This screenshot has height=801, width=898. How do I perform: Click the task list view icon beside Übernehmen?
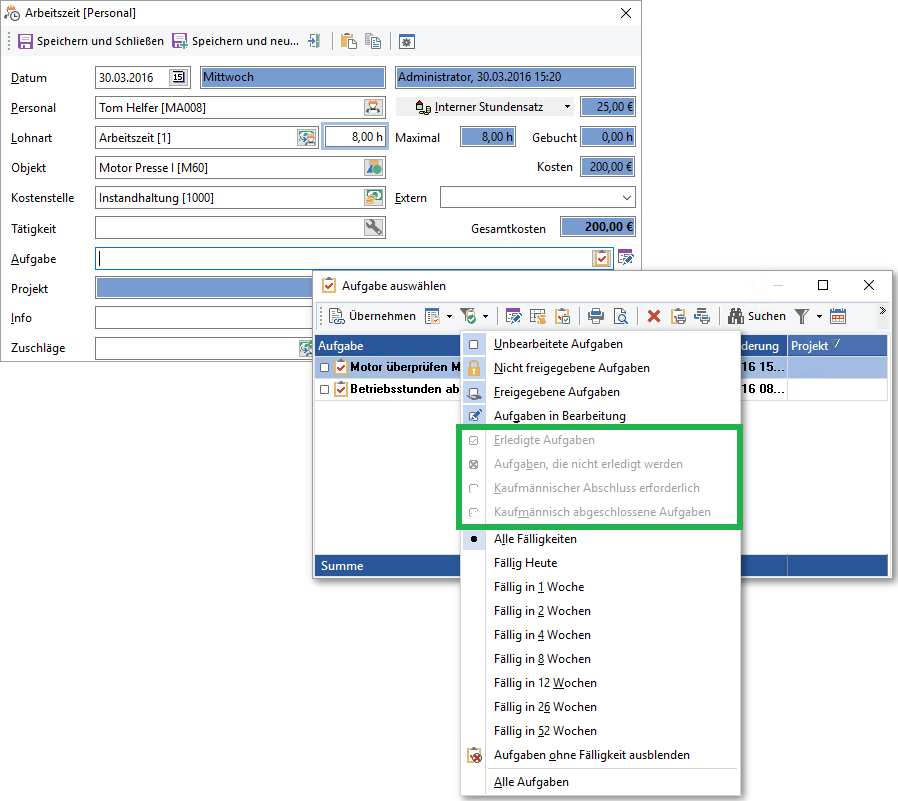(x=432, y=316)
